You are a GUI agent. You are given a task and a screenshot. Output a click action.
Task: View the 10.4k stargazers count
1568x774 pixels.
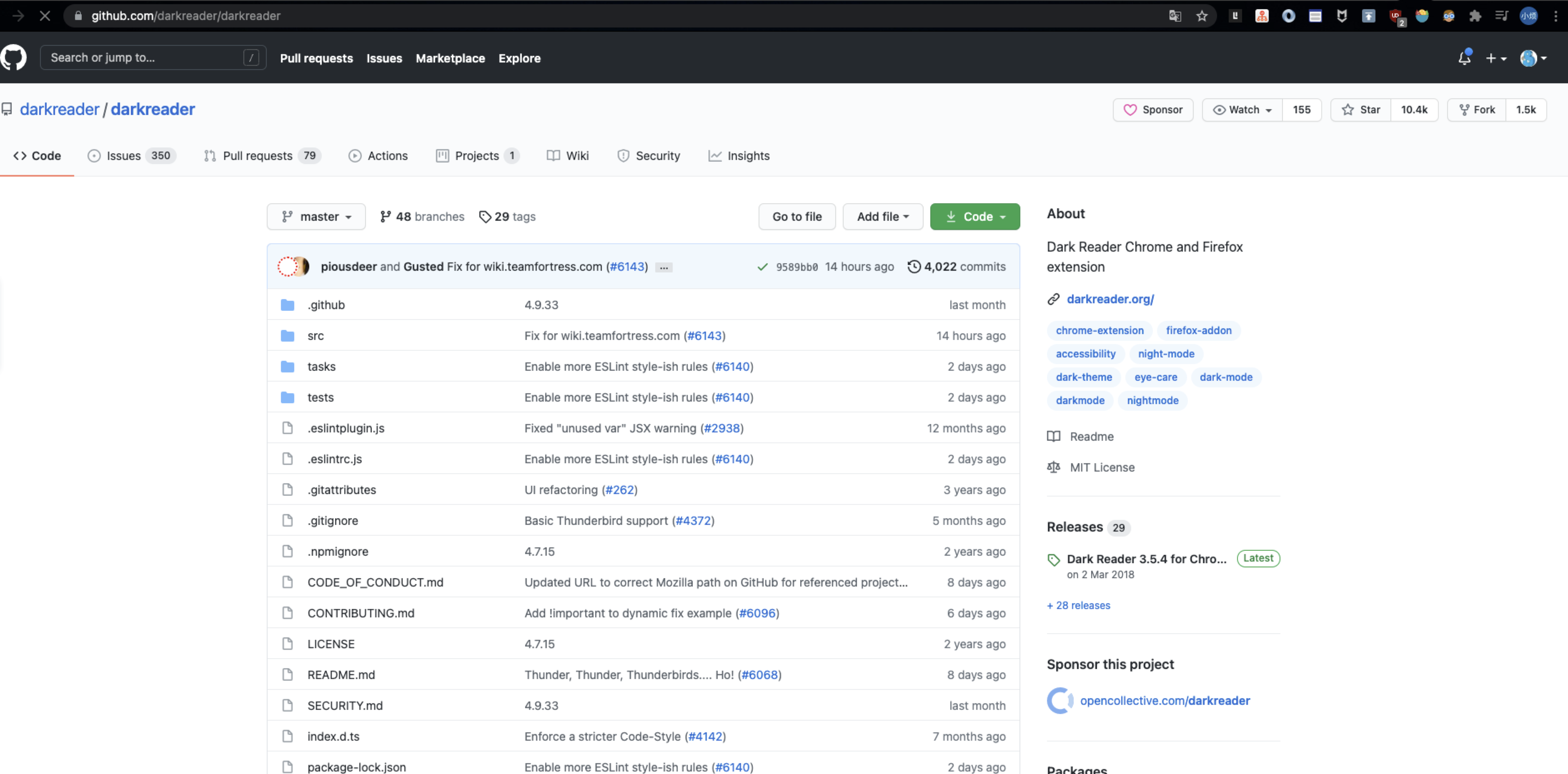pos(1414,110)
